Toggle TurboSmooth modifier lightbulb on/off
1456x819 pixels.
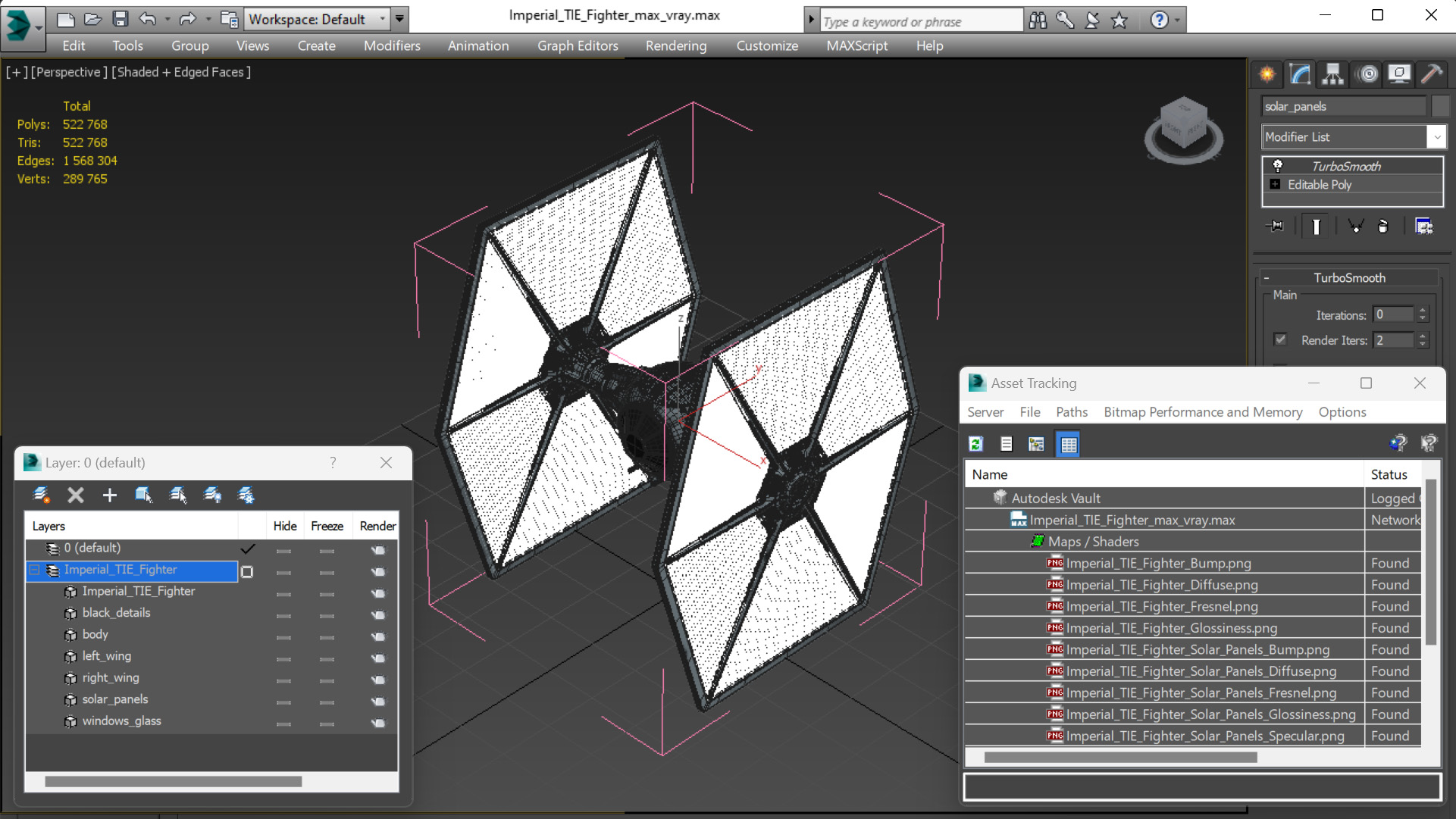click(x=1278, y=165)
